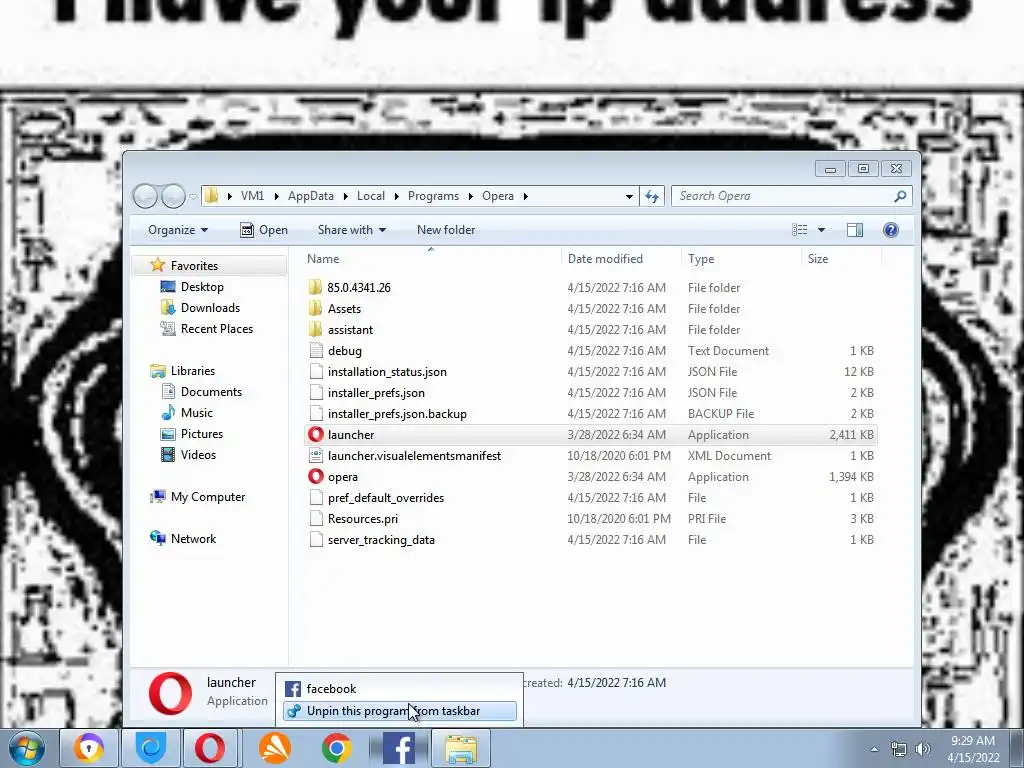
Task: Select installer_prefs.json.backup file
Action: [x=397, y=413]
